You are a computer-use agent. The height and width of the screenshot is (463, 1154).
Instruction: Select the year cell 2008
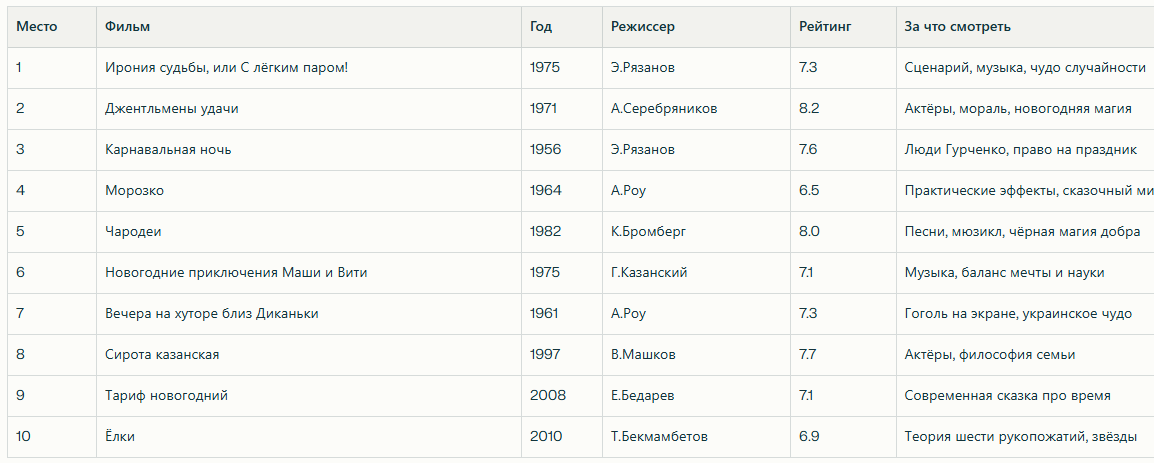click(546, 395)
